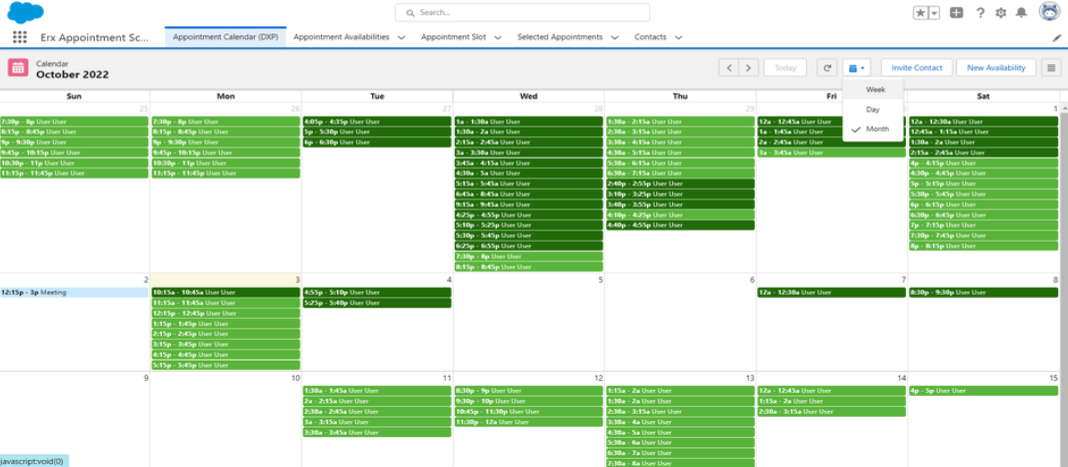Expand the Appointment Availabilities tab chevron

pyautogui.click(x=401, y=38)
